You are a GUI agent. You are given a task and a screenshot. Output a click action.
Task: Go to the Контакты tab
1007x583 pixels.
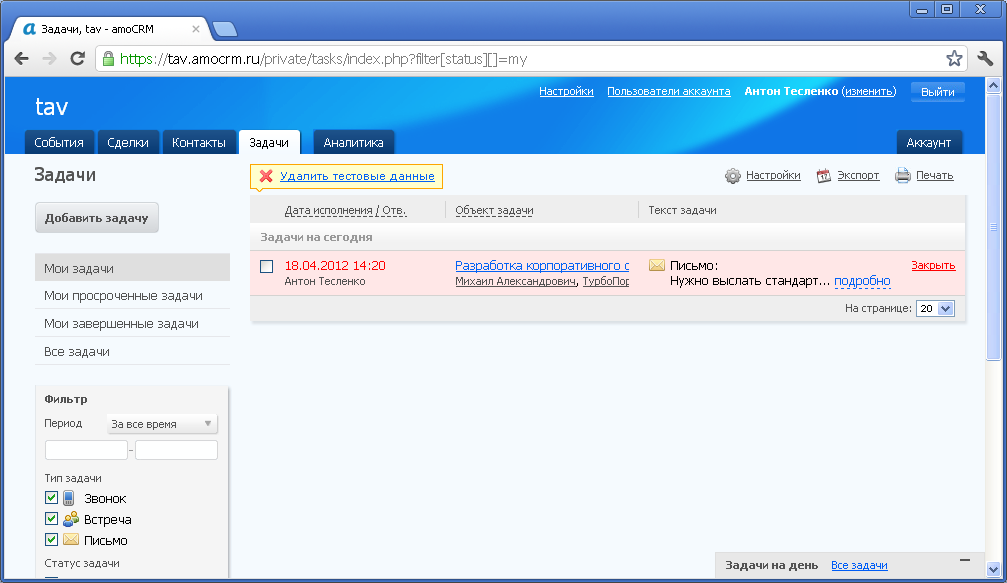tap(198, 143)
